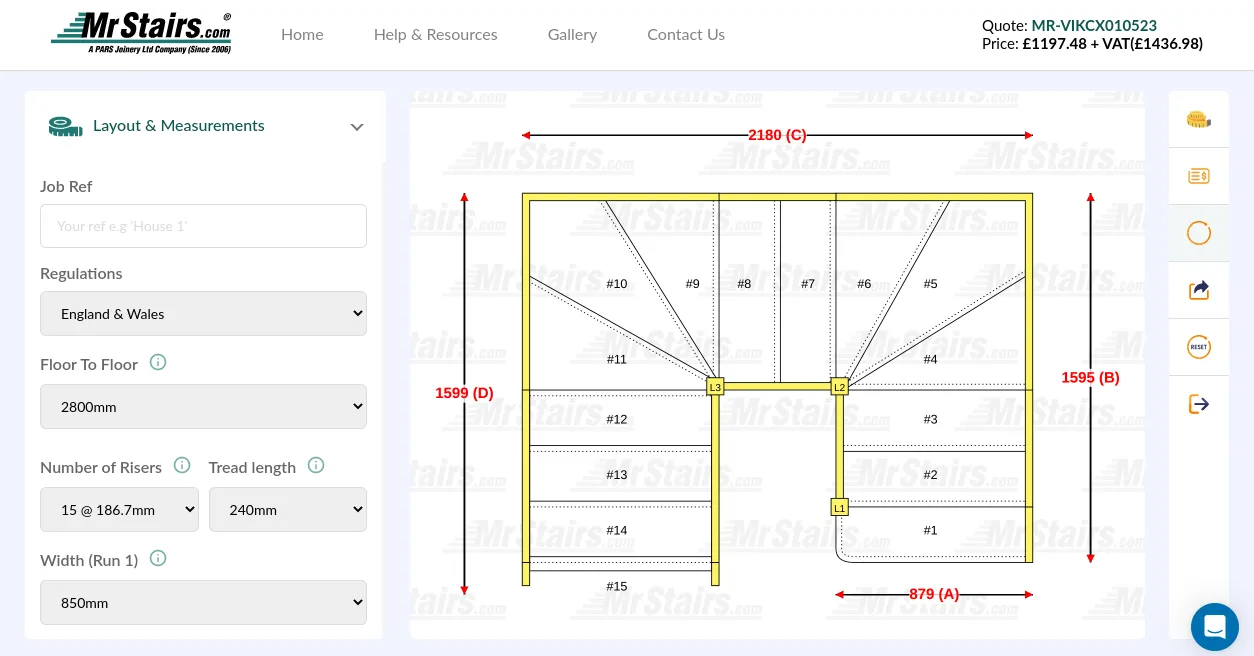Collapse the Layout & Measurements panel chevron
The image size is (1254, 656).
click(x=357, y=127)
